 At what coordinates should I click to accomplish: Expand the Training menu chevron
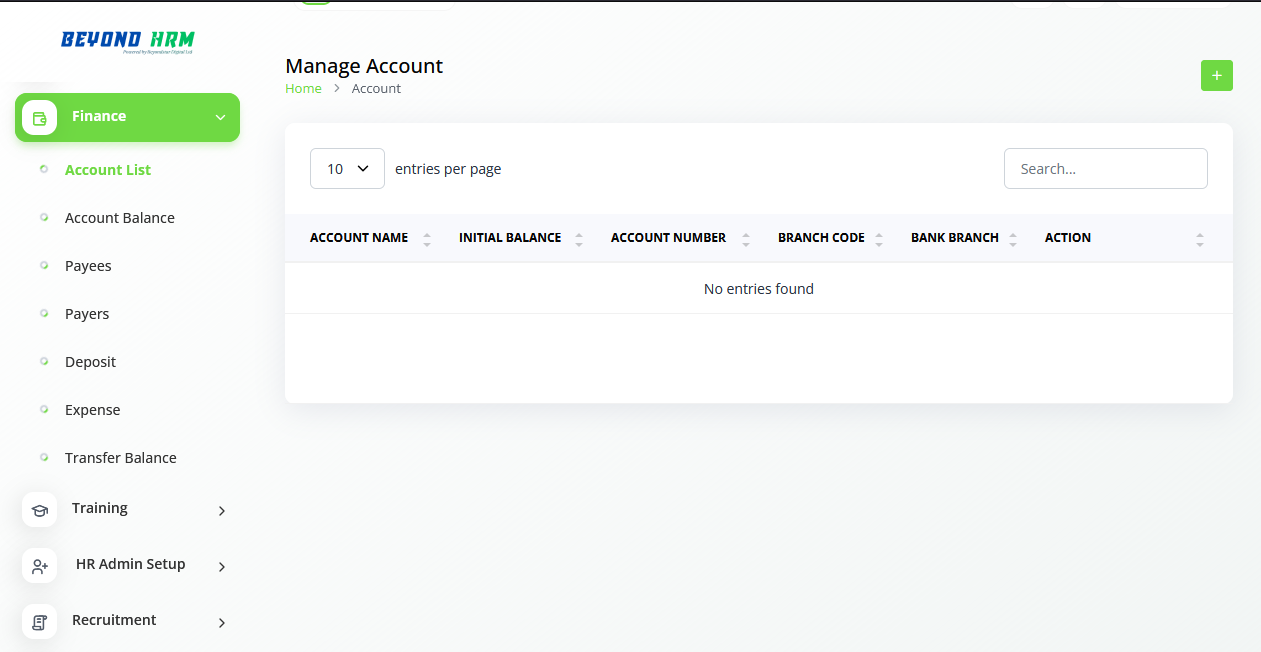click(x=221, y=511)
